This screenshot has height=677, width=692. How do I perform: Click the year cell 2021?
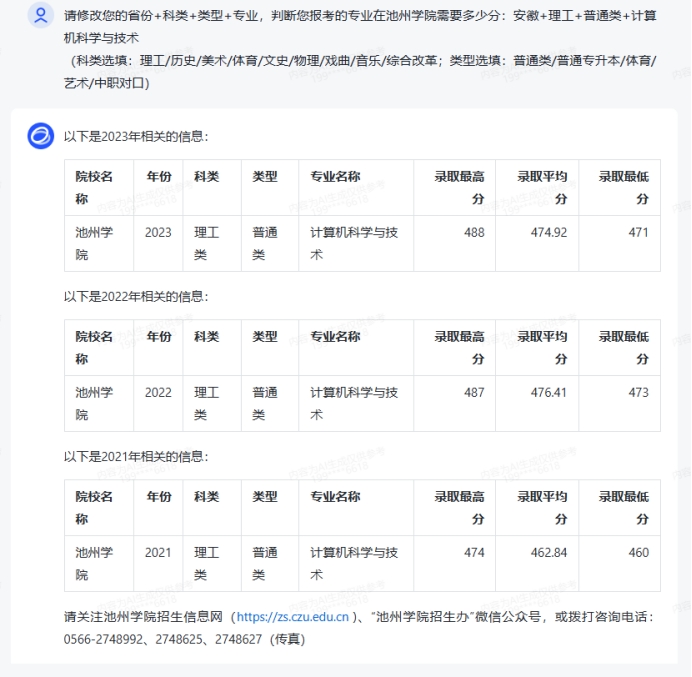click(158, 552)
